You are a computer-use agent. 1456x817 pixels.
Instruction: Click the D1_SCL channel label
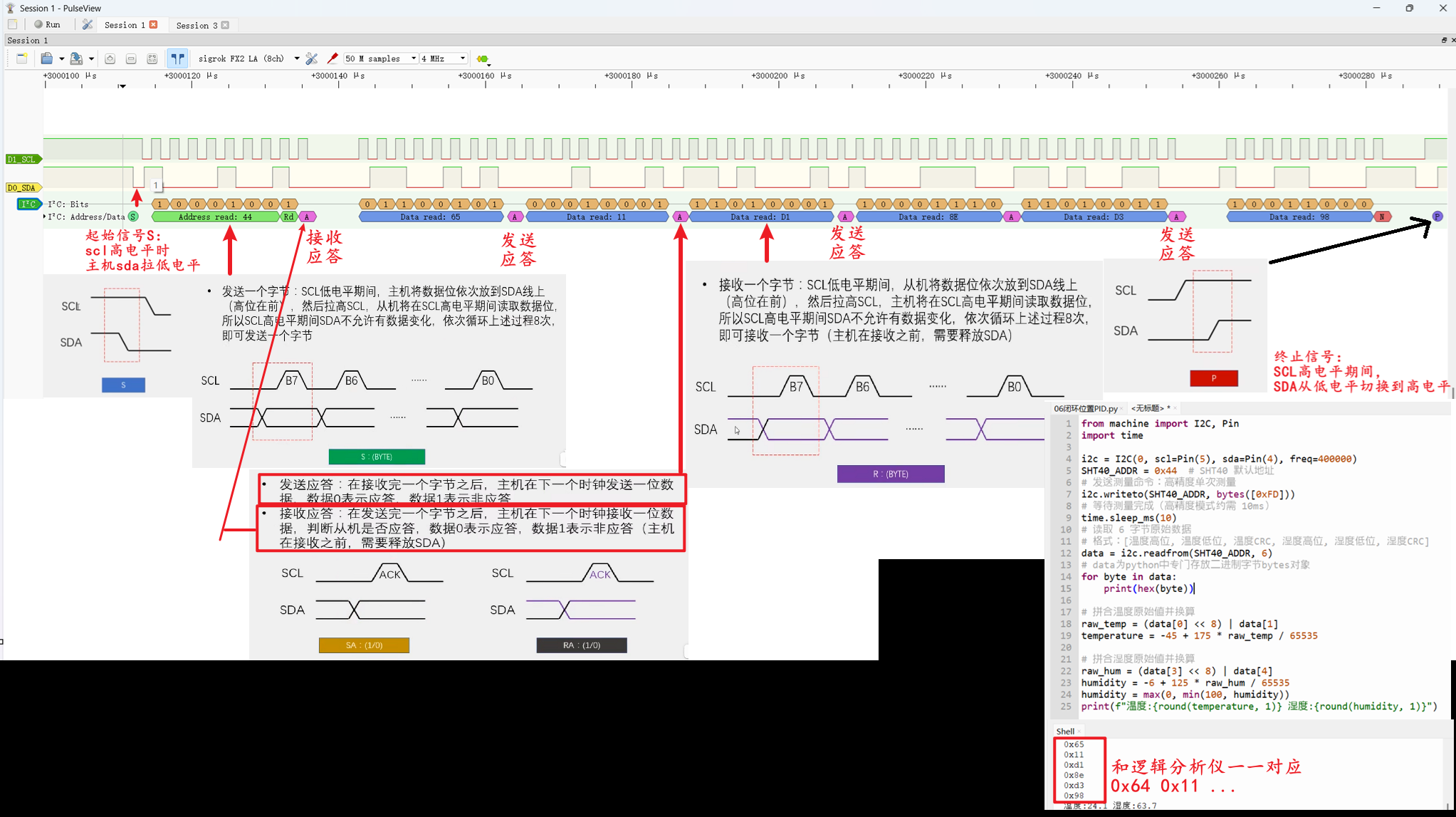pos(21,159)
